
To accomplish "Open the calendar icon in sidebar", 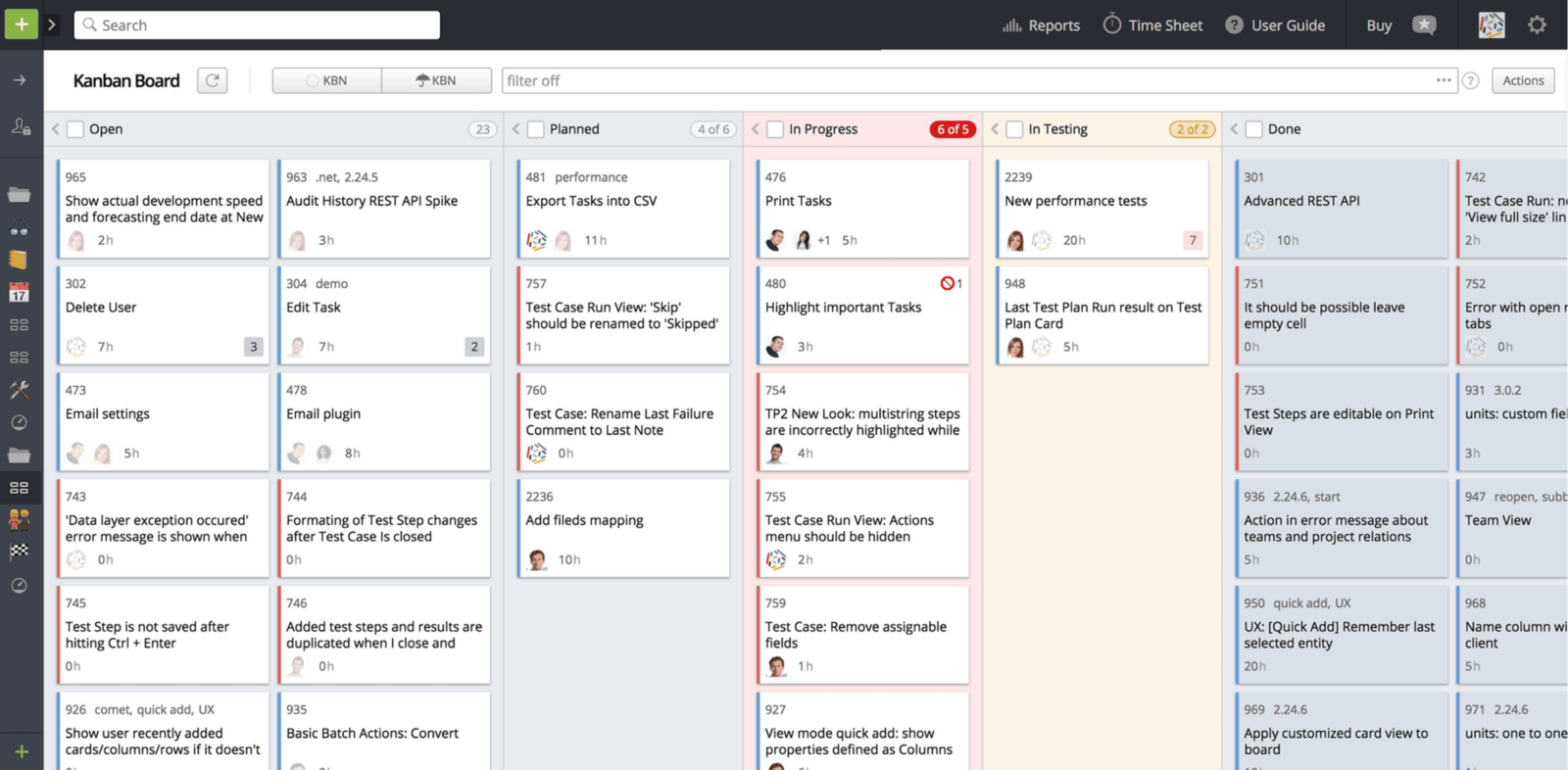I will [x=19, y=292].
